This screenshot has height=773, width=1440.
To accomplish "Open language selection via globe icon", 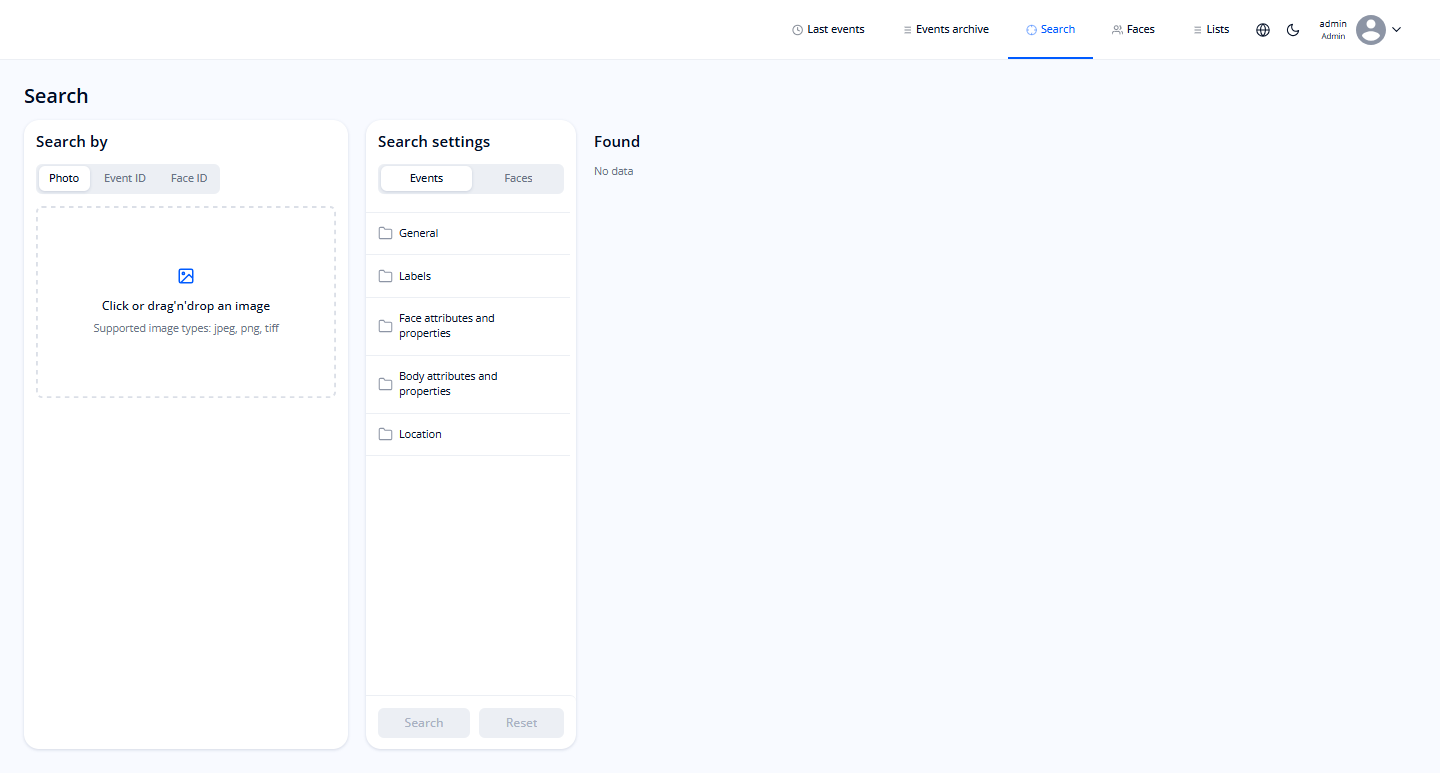I will pos(1262,29).
